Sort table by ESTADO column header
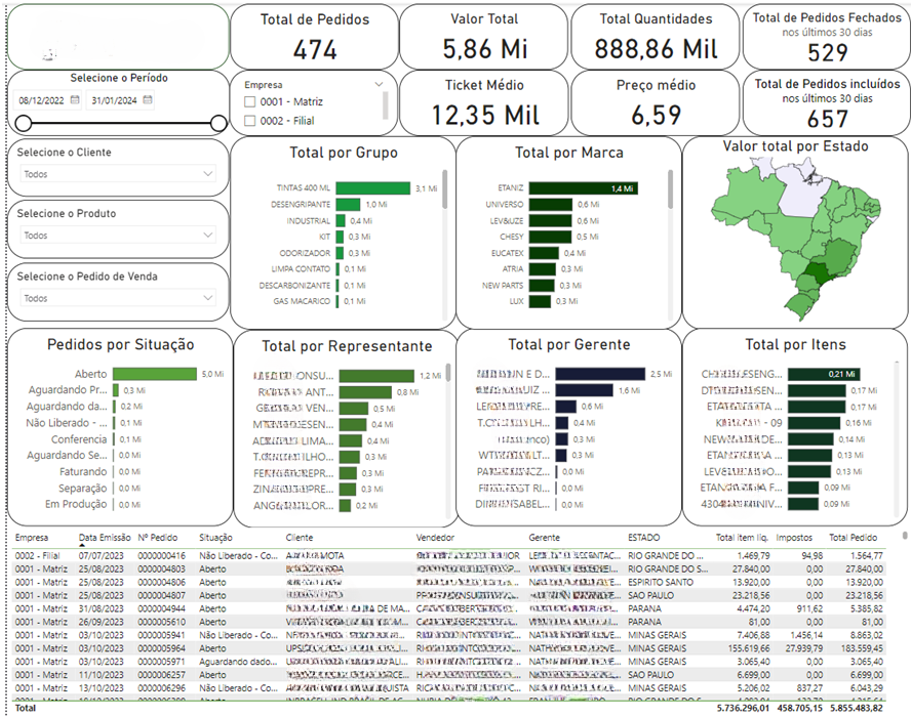 (x=644, y=538)
